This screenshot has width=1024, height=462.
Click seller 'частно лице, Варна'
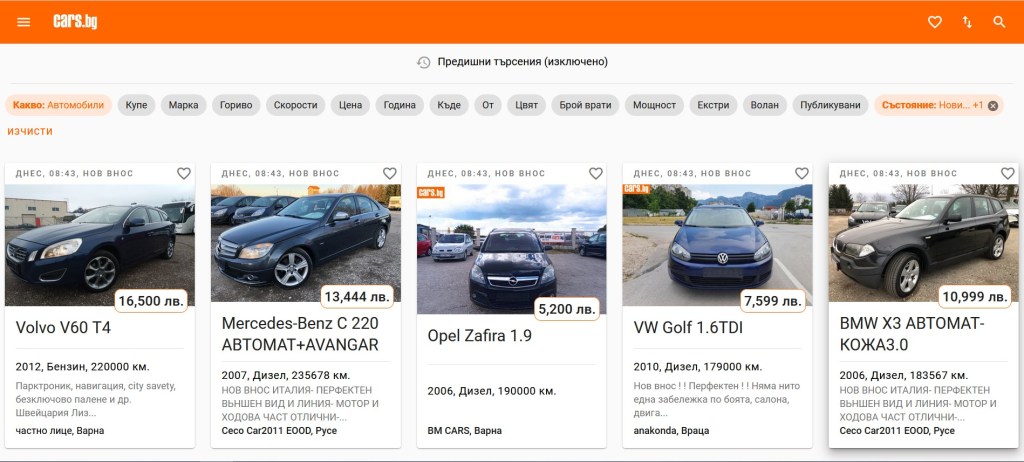[x=60, y=431]
